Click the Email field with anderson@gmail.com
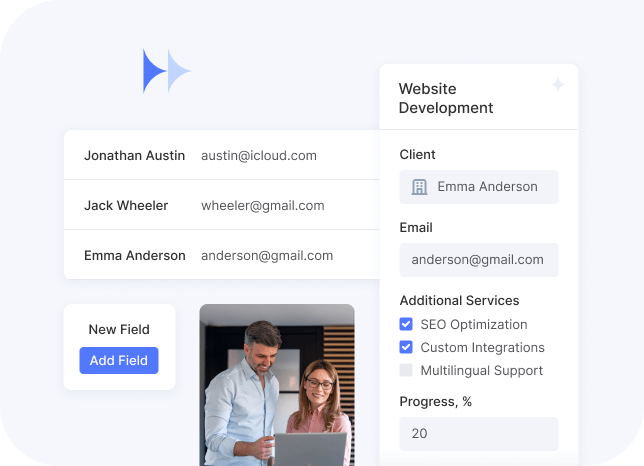This screenshot has width=644, height=466. tap(479, 260)
